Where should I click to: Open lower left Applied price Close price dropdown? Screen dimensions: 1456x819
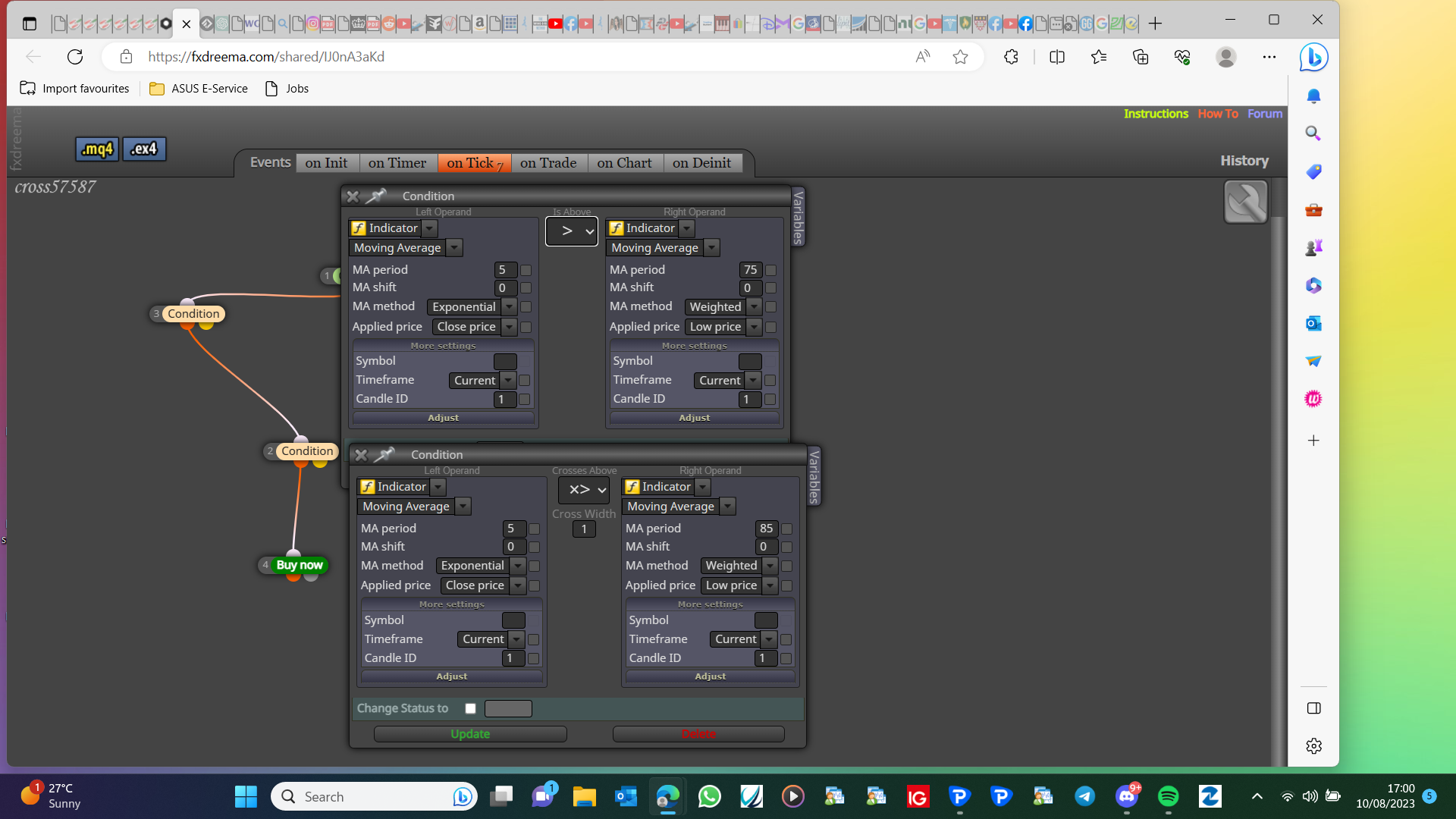click(x=518, y=585)
